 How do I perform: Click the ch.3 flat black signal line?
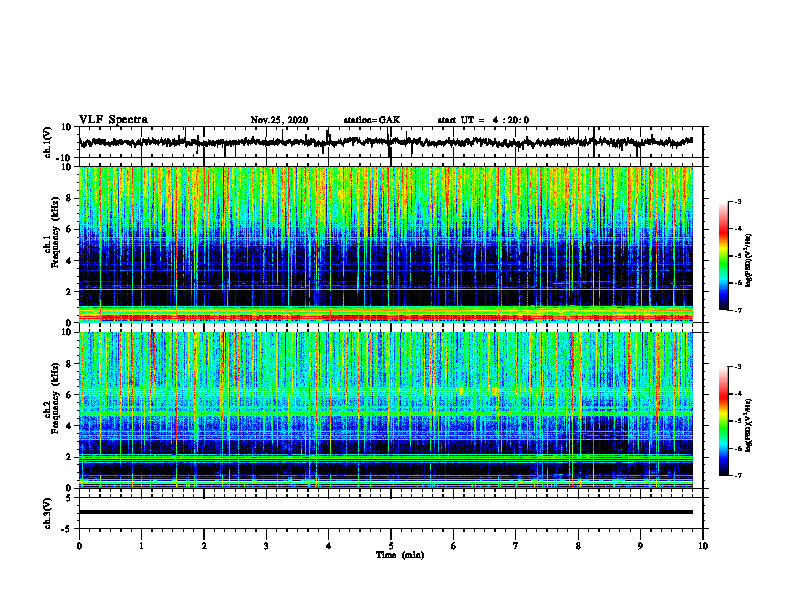[386, 512]
